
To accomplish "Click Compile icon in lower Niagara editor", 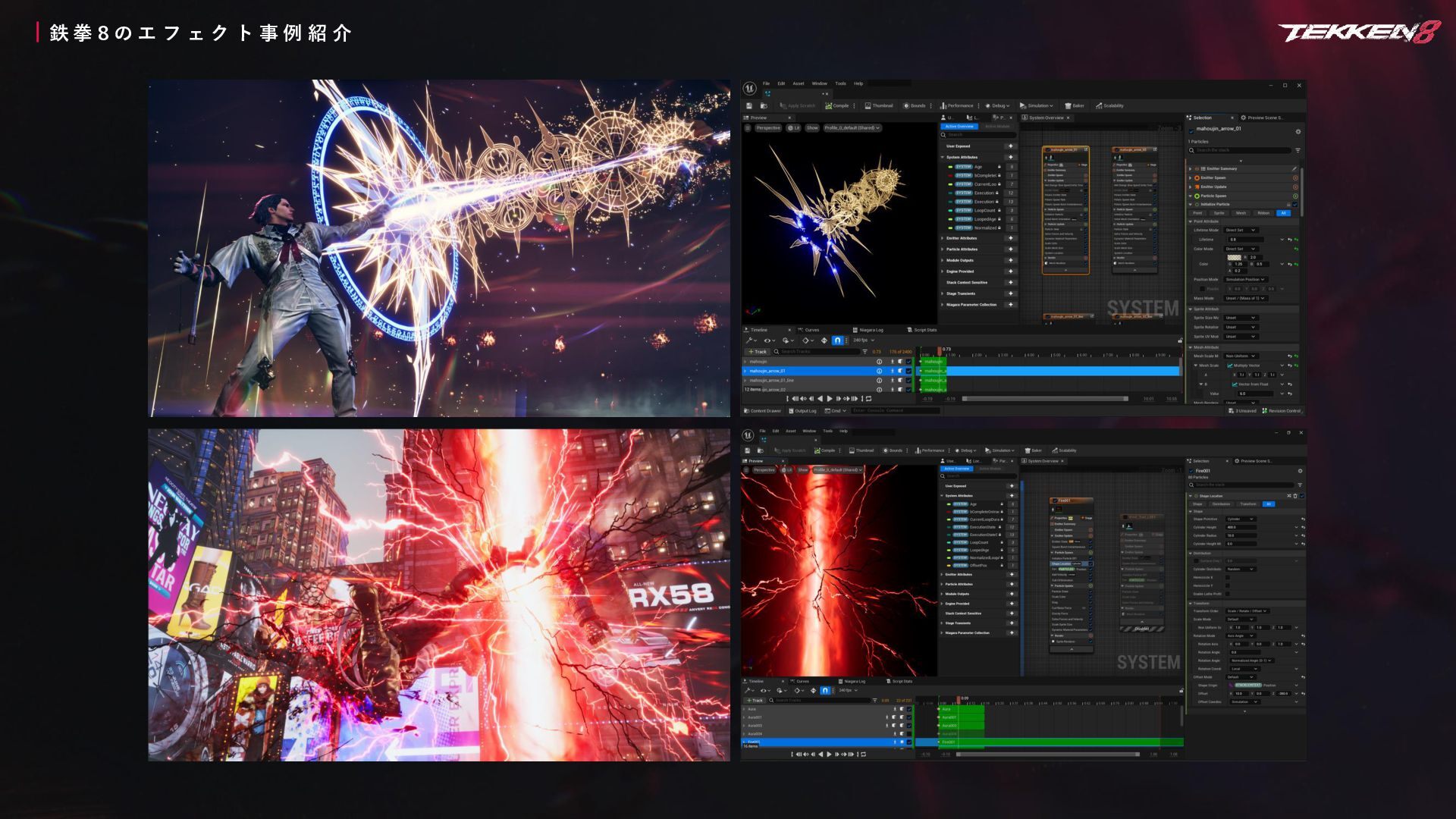I will [817, 450].
